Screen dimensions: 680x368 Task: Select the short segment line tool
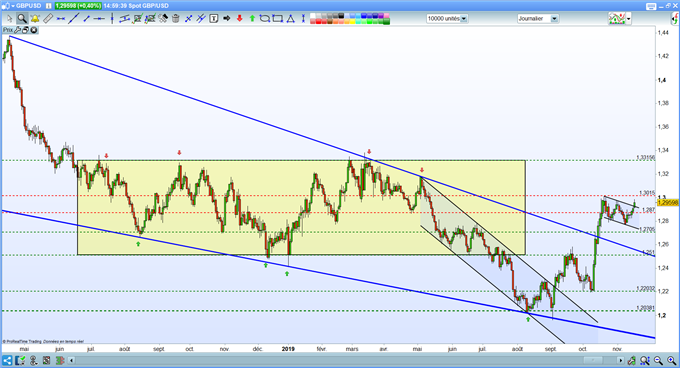(87, 19)
